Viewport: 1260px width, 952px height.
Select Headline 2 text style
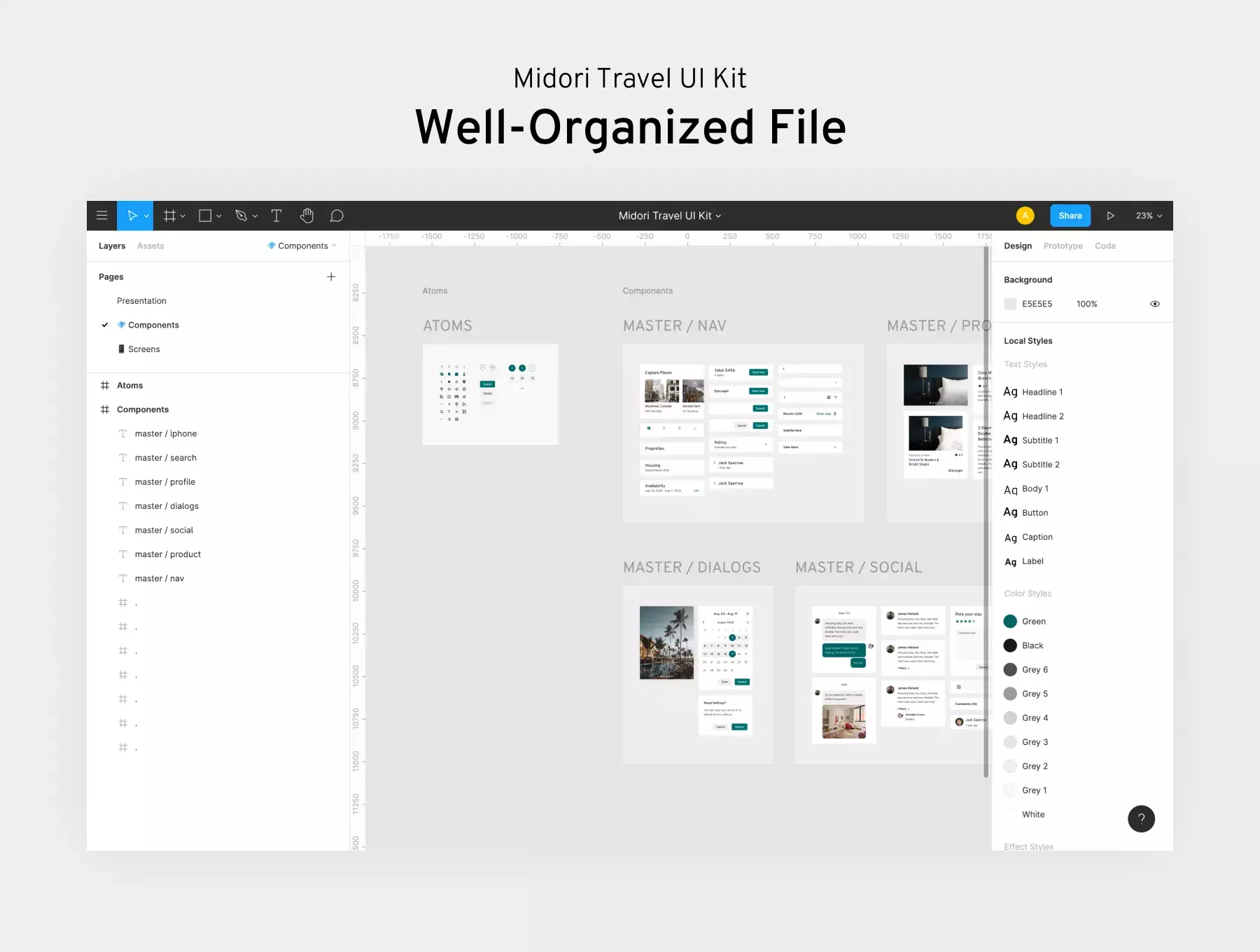tap(1034, 416)
